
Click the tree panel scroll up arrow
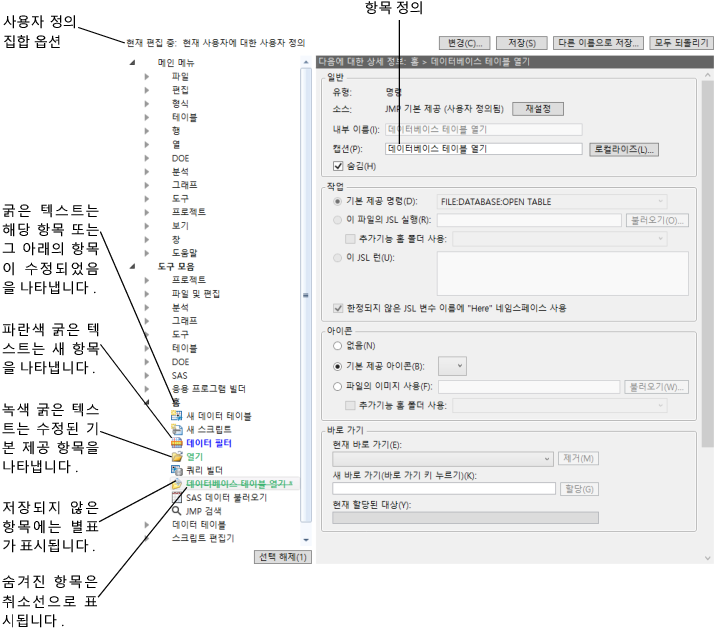click(x=306, y=62)
